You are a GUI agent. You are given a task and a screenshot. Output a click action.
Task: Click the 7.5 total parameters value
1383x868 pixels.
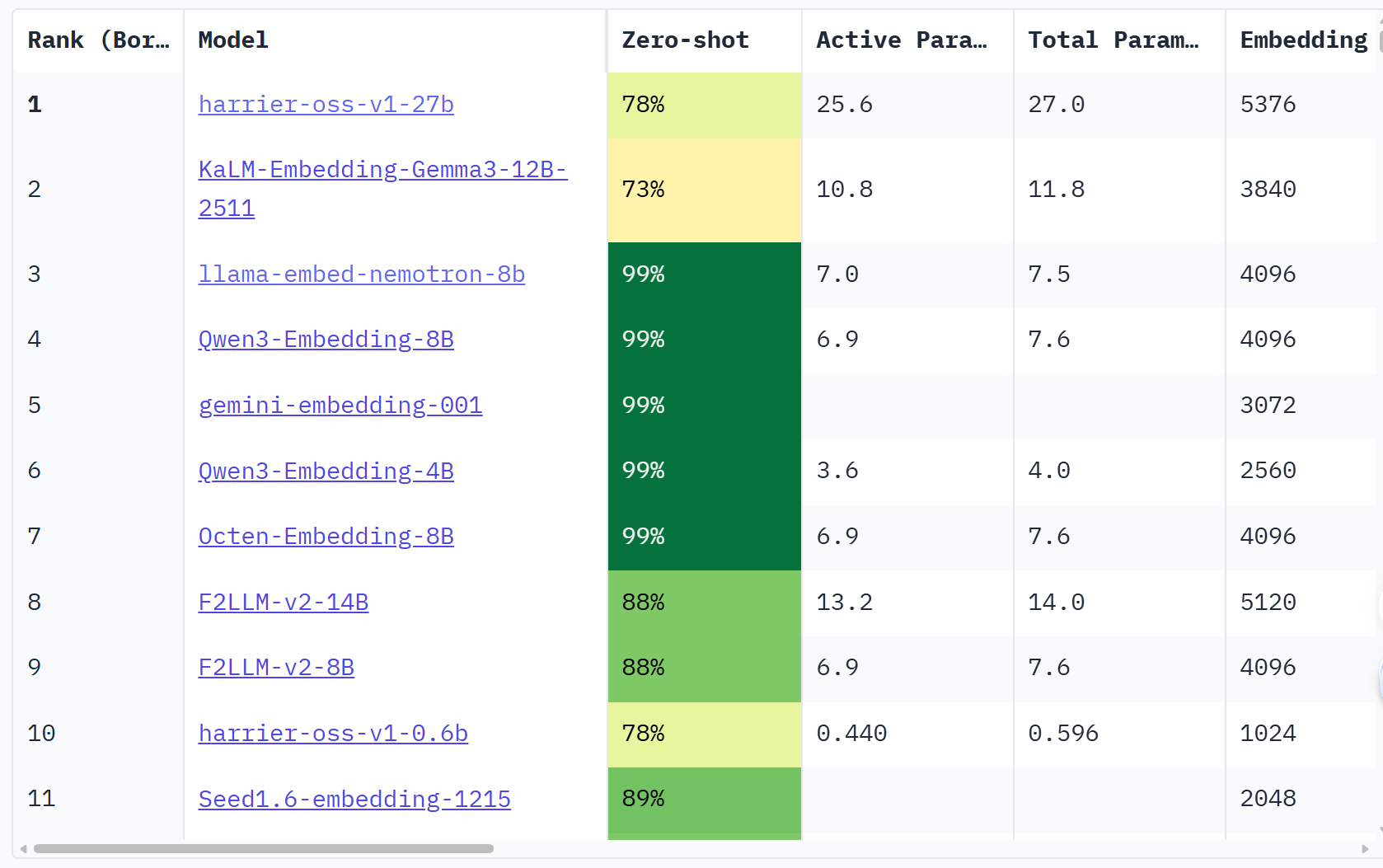[x=1049, y=274]
